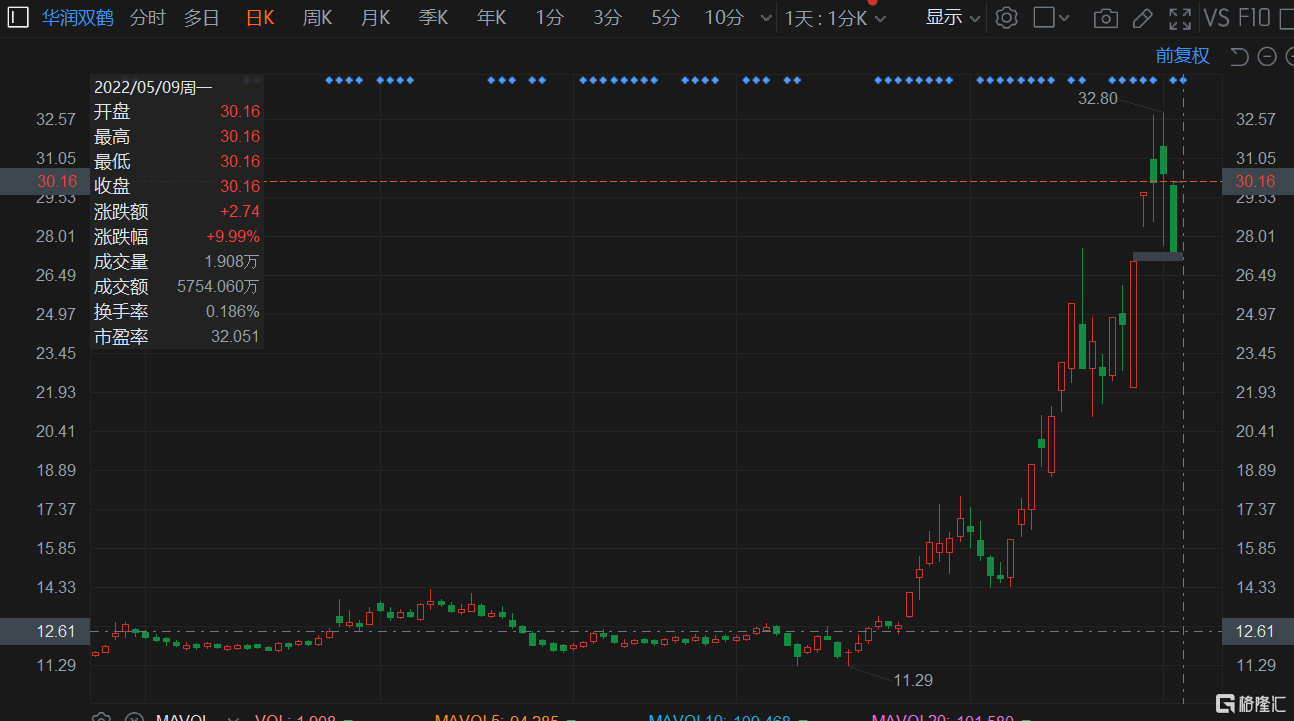Click the 12.61 price tag on right axis
This screenshot has height=721, width=1294.
coord(1258,631)
